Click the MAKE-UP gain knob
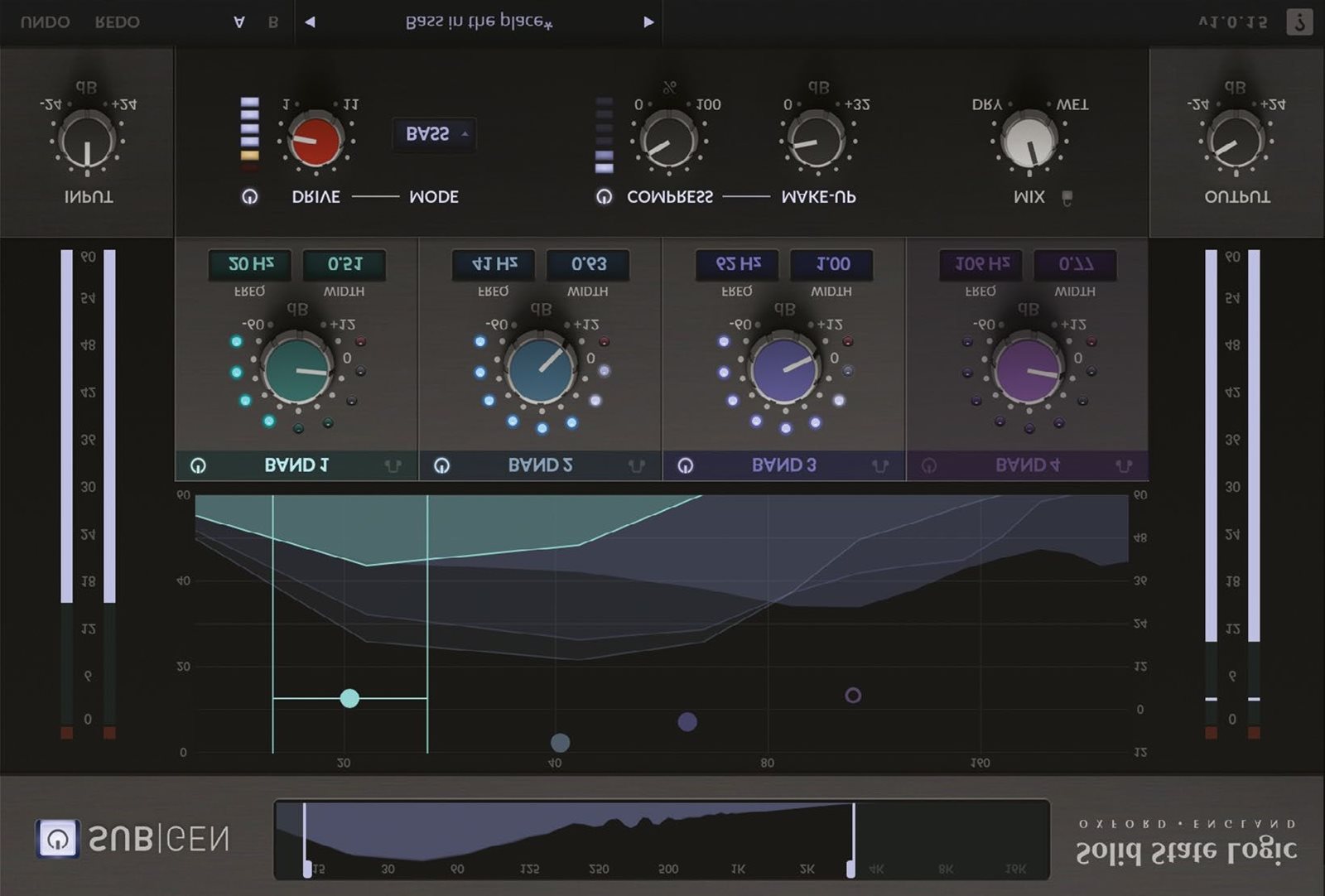Screen dimensions: 1325x896 (x=817, y=141)
